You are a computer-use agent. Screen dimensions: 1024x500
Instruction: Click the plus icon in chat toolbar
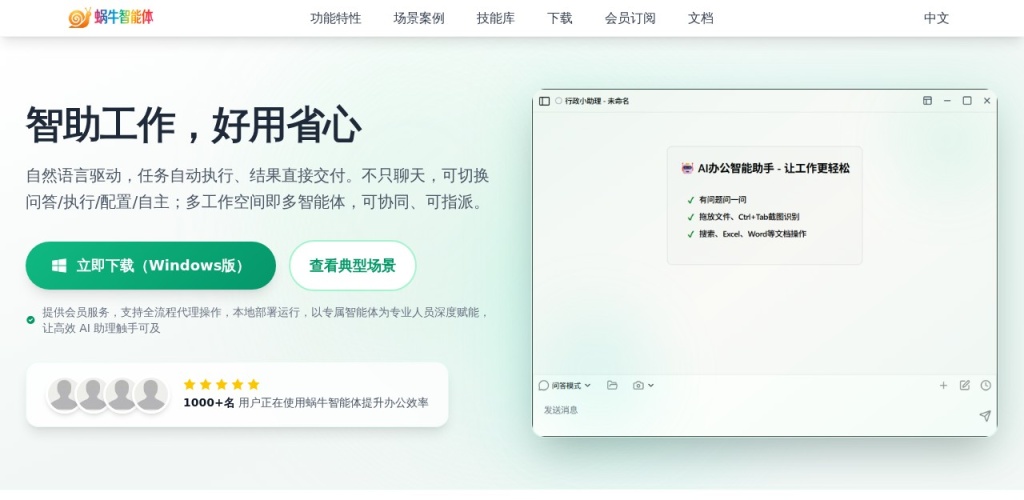pyautogui.click(x=943, y=386)
